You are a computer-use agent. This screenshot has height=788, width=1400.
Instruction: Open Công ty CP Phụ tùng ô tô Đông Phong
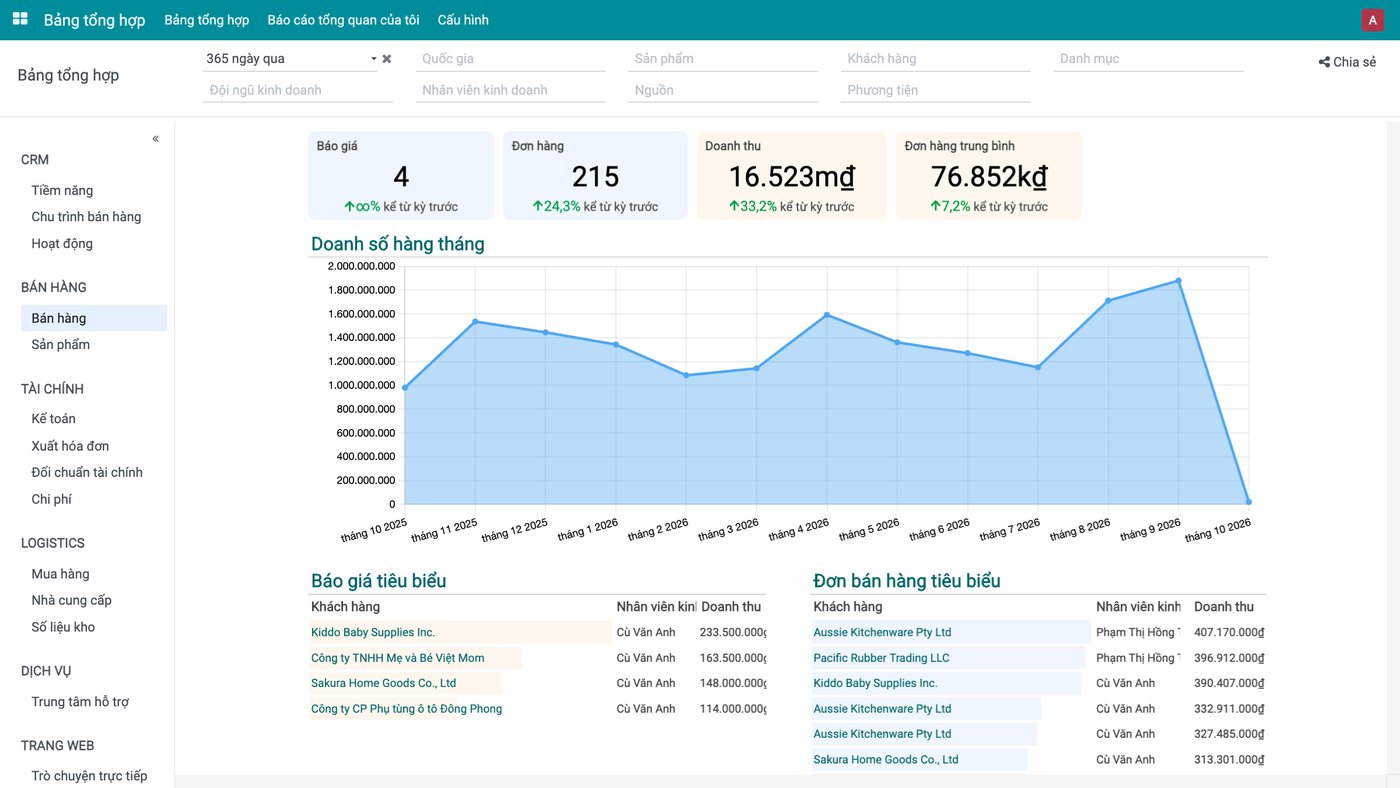point(407,709)
